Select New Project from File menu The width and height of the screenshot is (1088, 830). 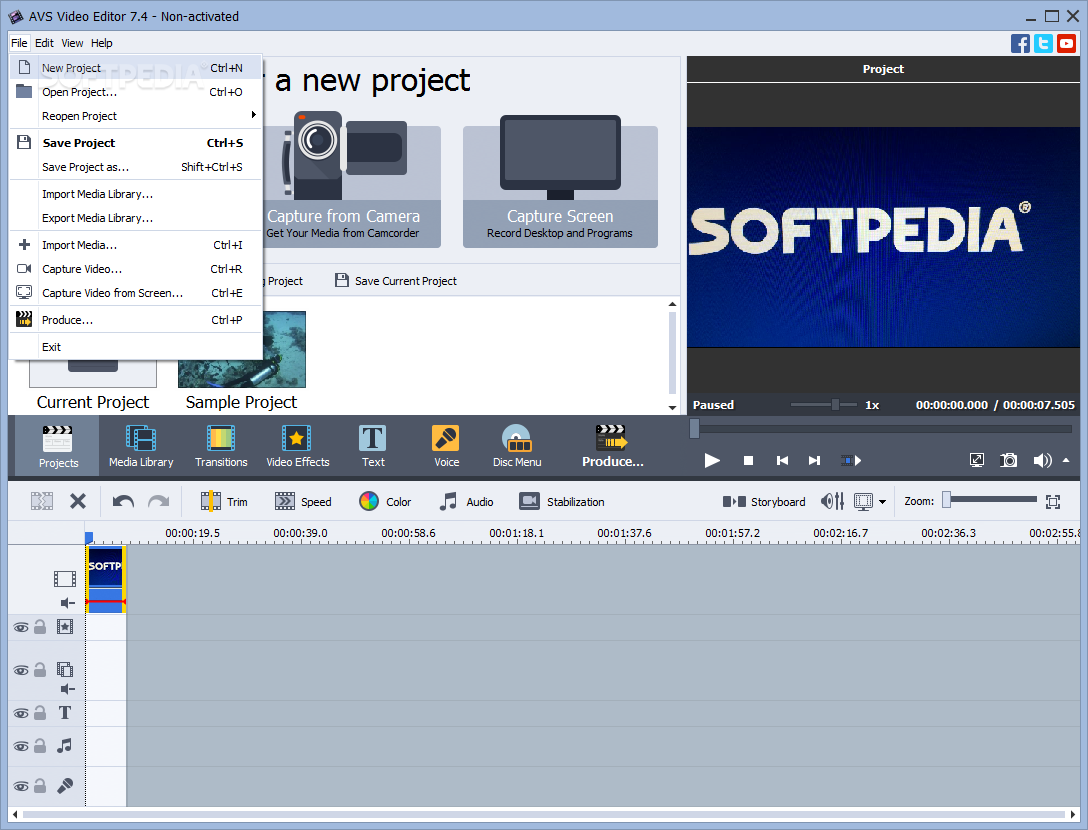pos(137,67)
